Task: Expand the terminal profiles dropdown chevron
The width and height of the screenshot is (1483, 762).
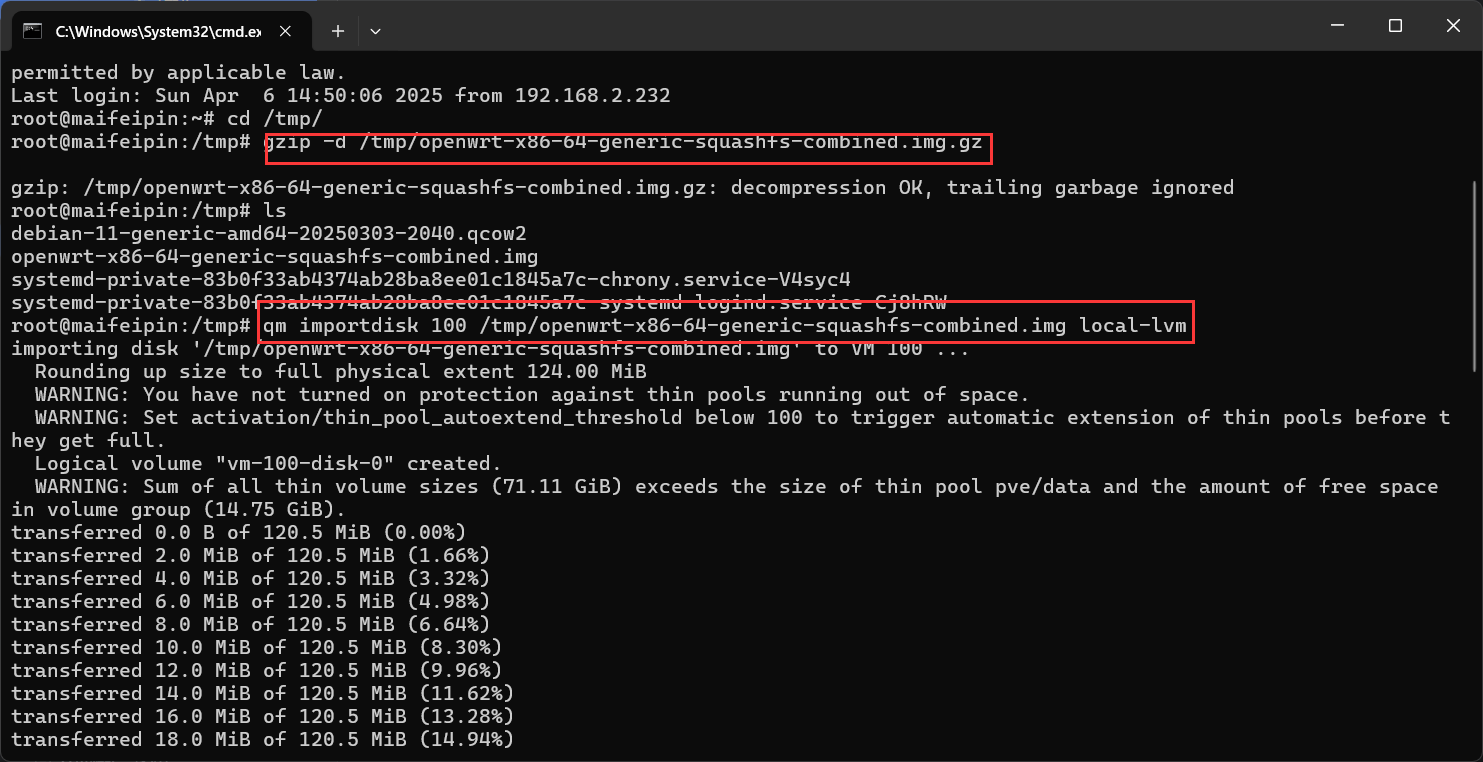Action: (x=375, y=31)
